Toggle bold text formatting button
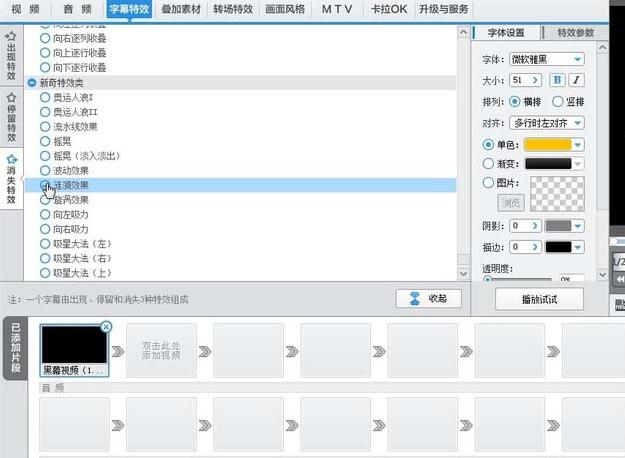 558,80
